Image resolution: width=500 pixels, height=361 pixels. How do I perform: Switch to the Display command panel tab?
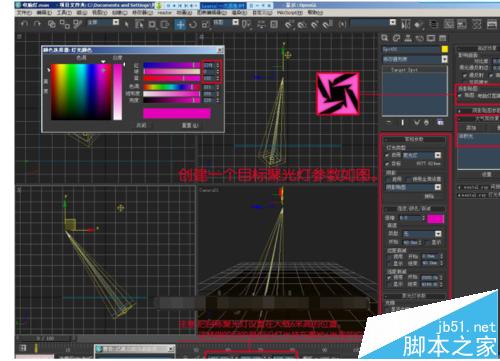coord(431,38)
